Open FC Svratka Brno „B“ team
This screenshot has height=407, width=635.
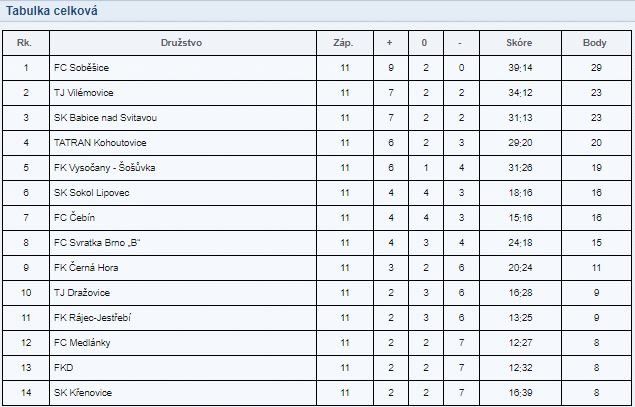[97, 243]
